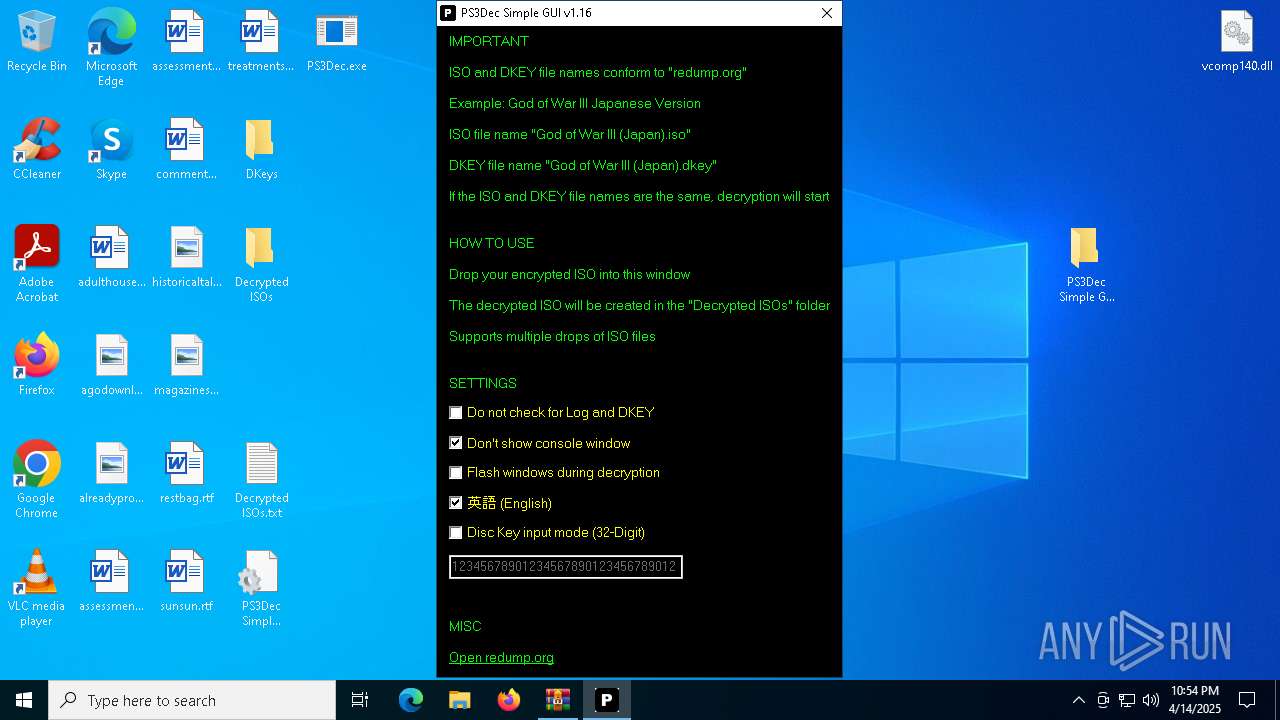
Task: Select the magazines image file icon
Action: [x=186, y=365]
